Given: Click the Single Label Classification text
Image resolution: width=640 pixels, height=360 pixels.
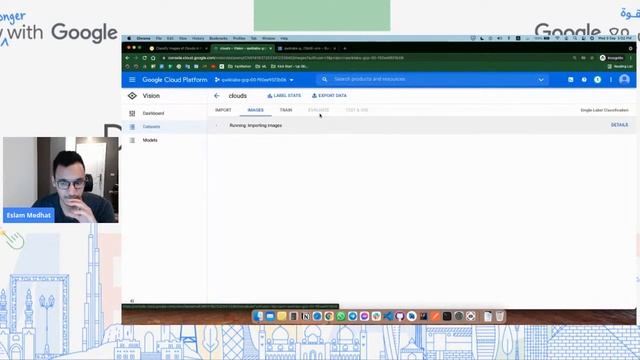Looking at the screenshot, I should (x=604, y=110).
